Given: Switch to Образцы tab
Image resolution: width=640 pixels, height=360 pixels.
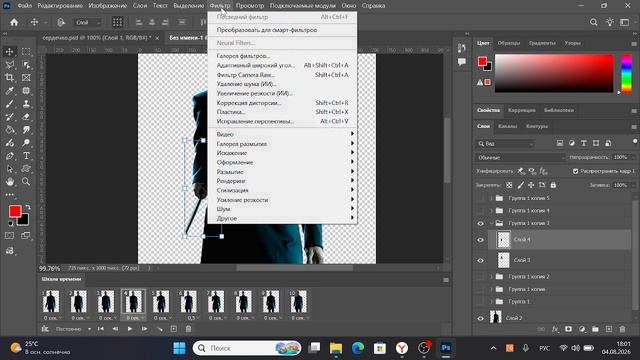Looking at the screenshot, I should click(x=509, y=43).
